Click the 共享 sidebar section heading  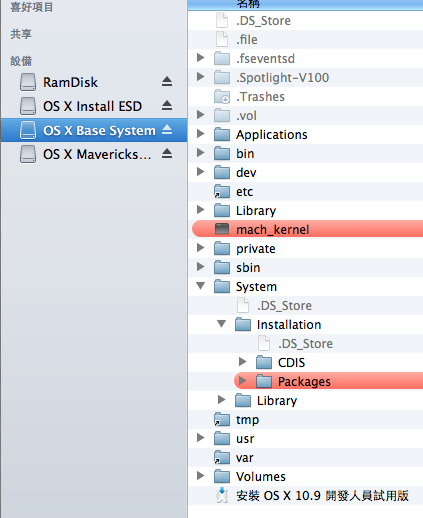click(x=21, y=34)
